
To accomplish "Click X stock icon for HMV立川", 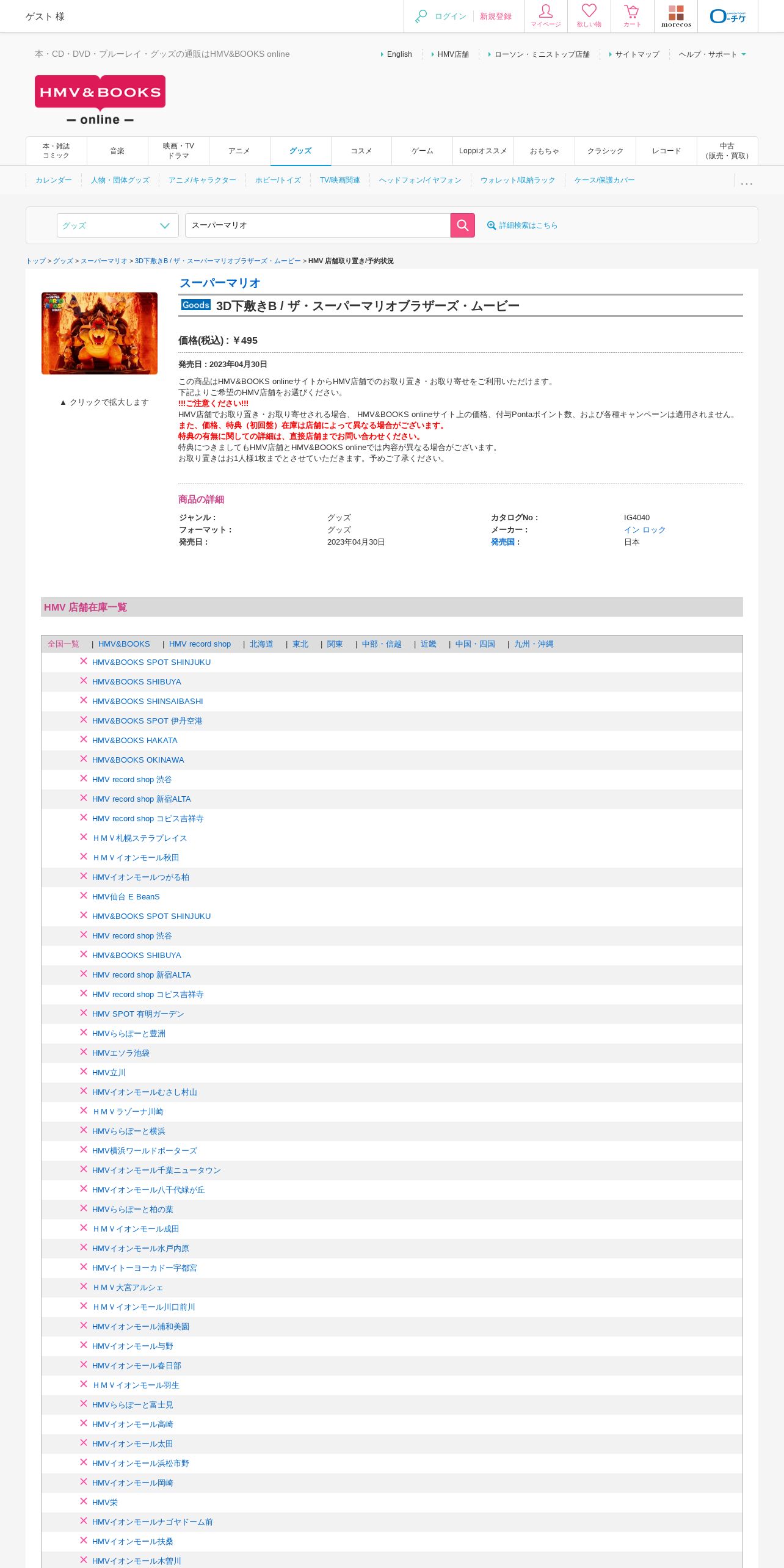I will [84, 1072].
